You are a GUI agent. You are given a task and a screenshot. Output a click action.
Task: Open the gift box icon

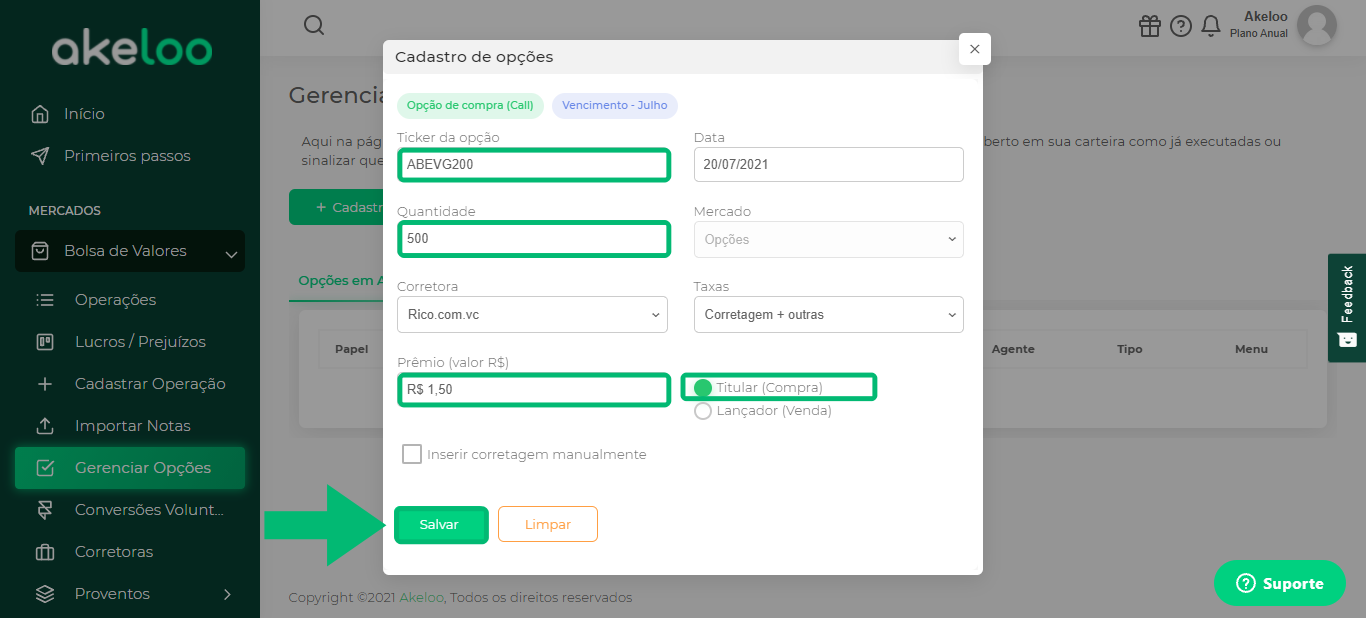click(1150, 26)
